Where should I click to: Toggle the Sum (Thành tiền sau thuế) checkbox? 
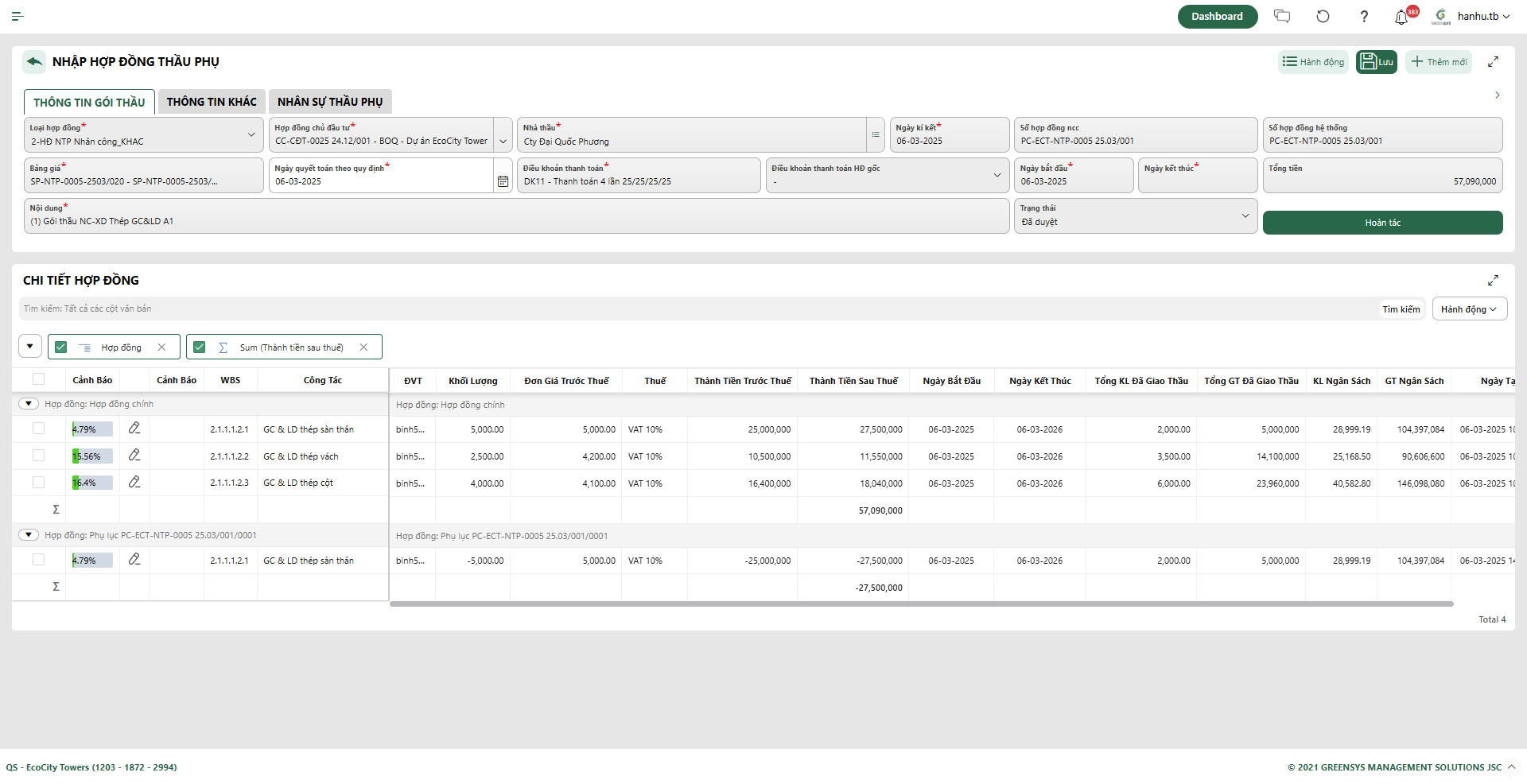coord(199,347)
